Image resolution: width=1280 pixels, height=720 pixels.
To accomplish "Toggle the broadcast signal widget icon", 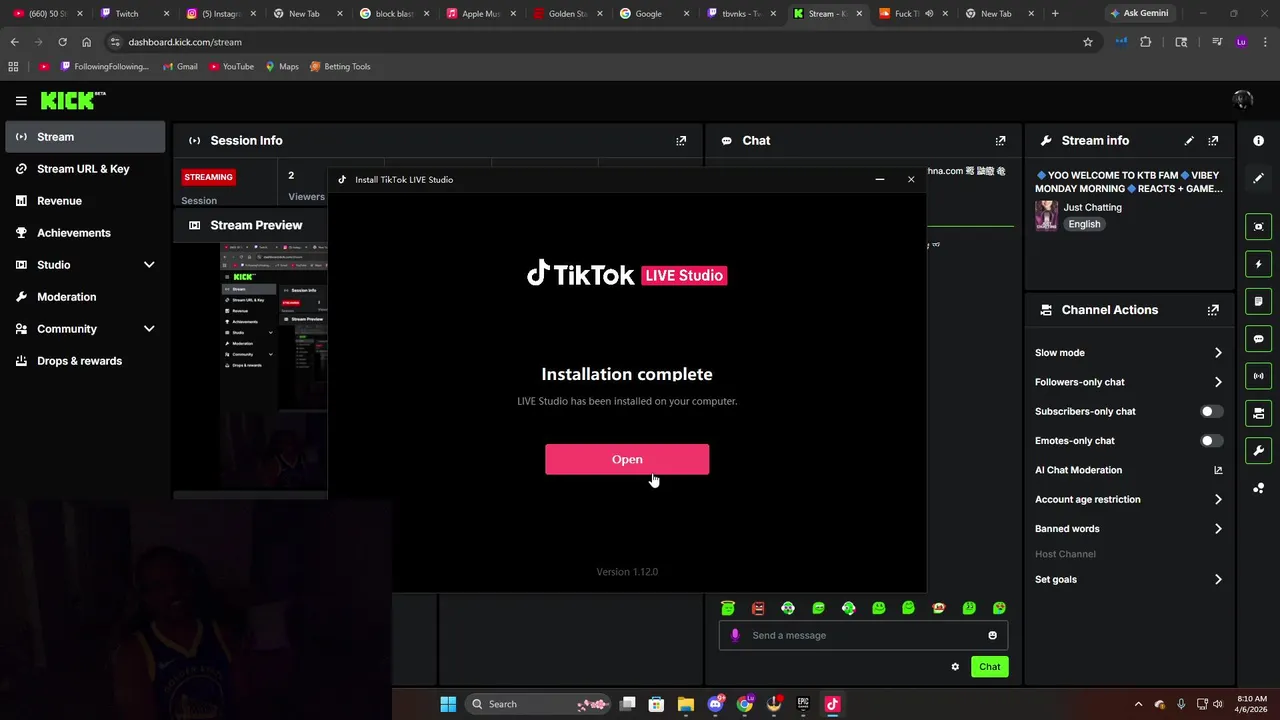I will coord(1258,376).
